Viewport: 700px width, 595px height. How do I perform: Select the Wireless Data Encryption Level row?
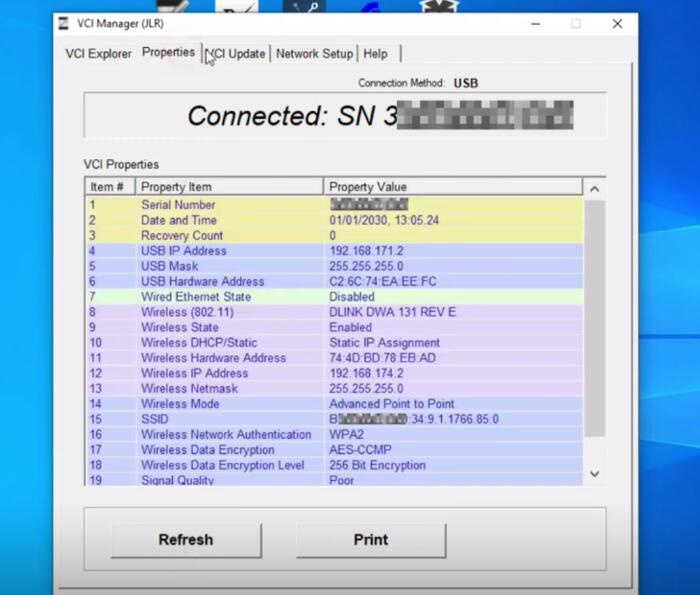[x=334, y=465]
